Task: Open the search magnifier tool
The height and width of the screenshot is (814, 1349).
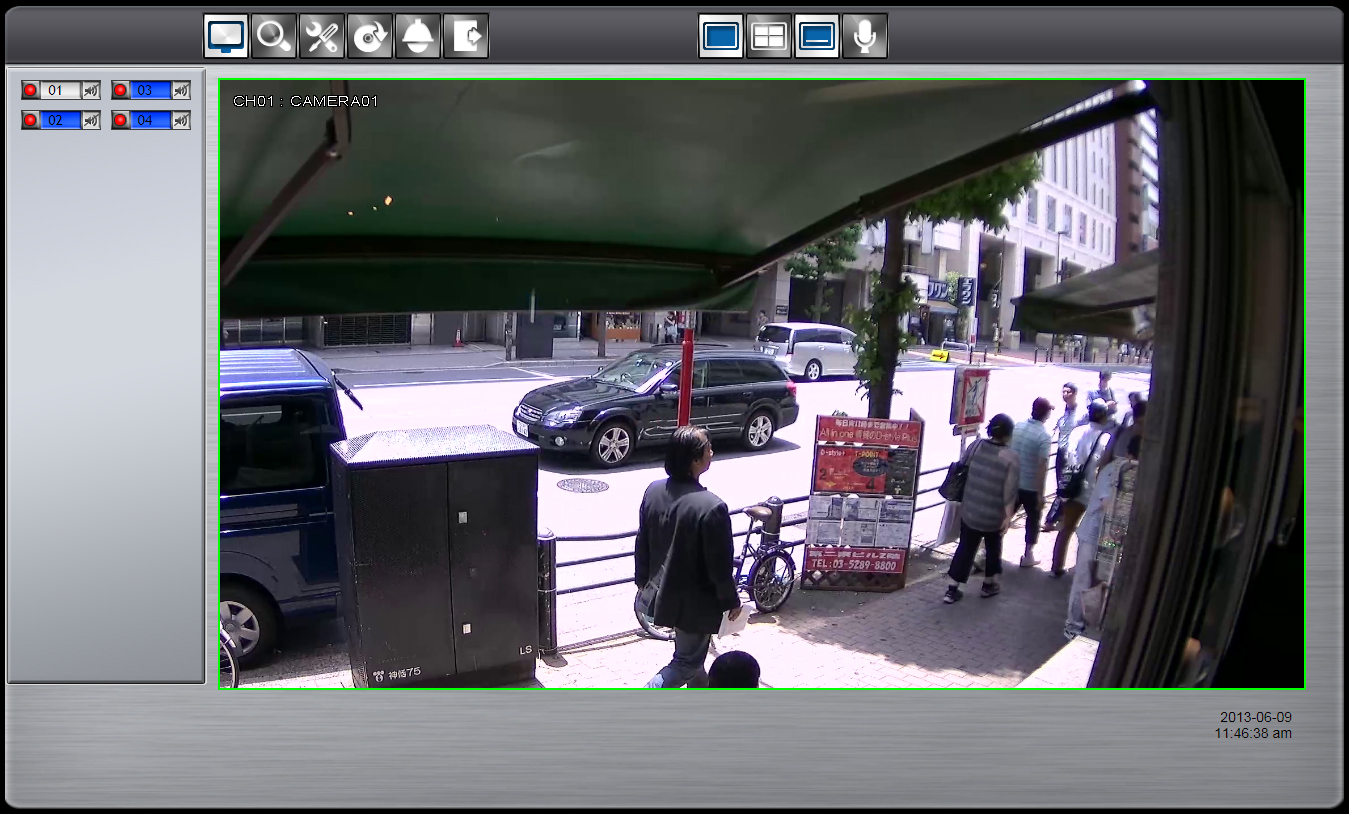Action: click(274, 36)
